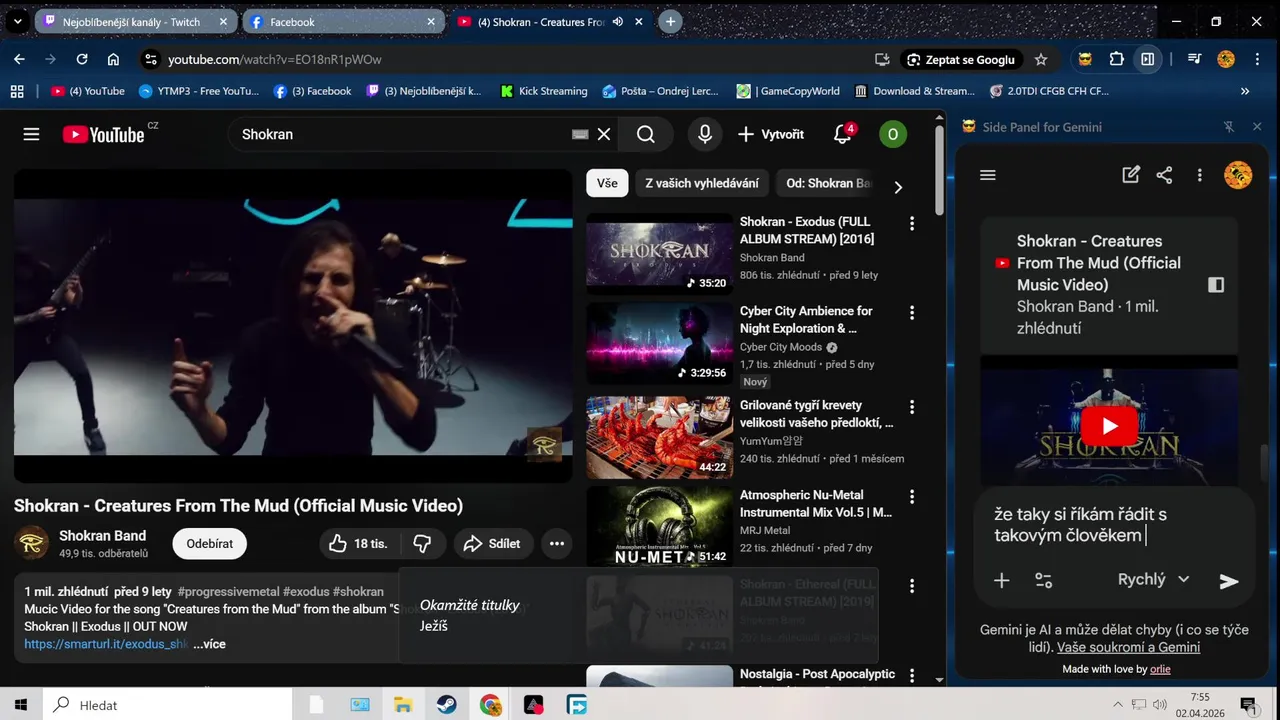Open the YouTube guide hamburger menu
This screenshot has height=720, width=1280.
[x=31, y=134]
